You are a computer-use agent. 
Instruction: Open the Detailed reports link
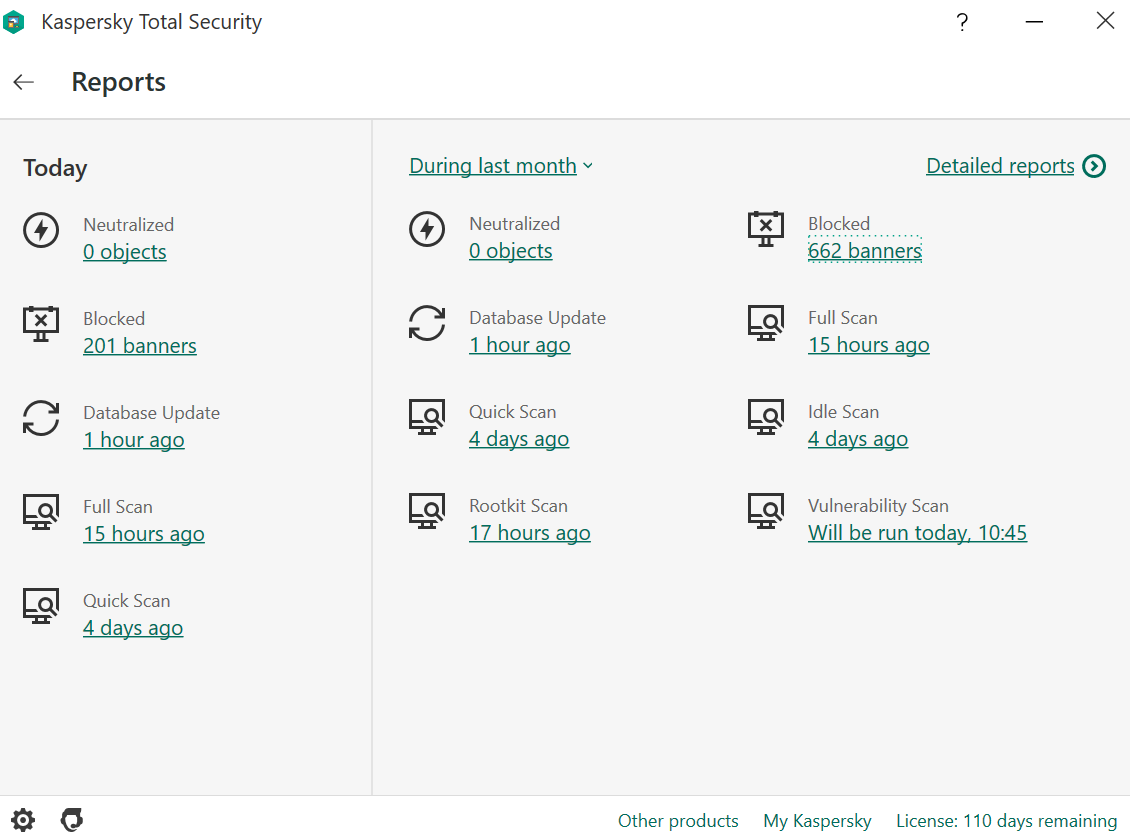click(1000, 166)
